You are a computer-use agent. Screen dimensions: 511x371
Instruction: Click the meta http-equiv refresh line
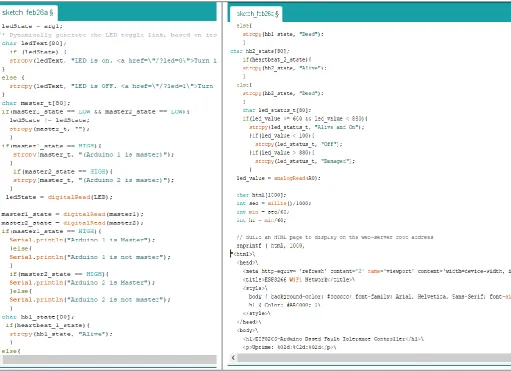[x=377, y=271]
